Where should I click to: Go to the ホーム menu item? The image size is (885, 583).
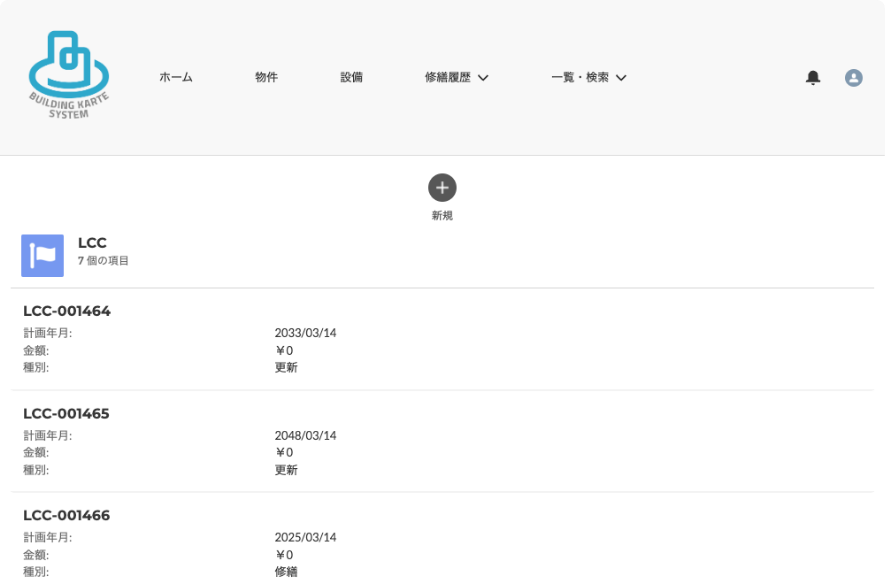point(176,77)
